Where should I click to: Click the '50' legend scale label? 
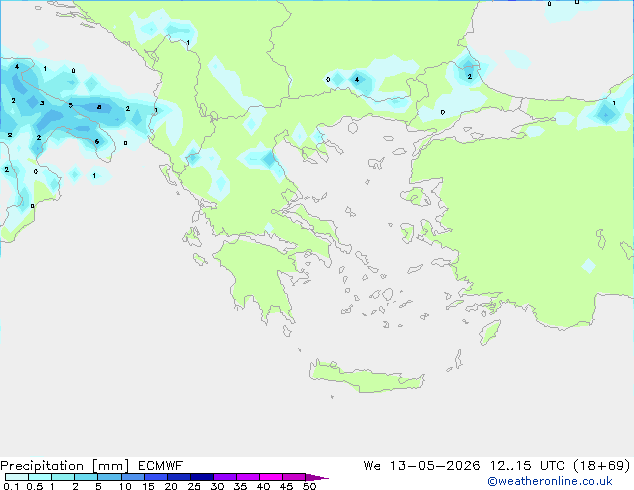(x=309, y=486)
